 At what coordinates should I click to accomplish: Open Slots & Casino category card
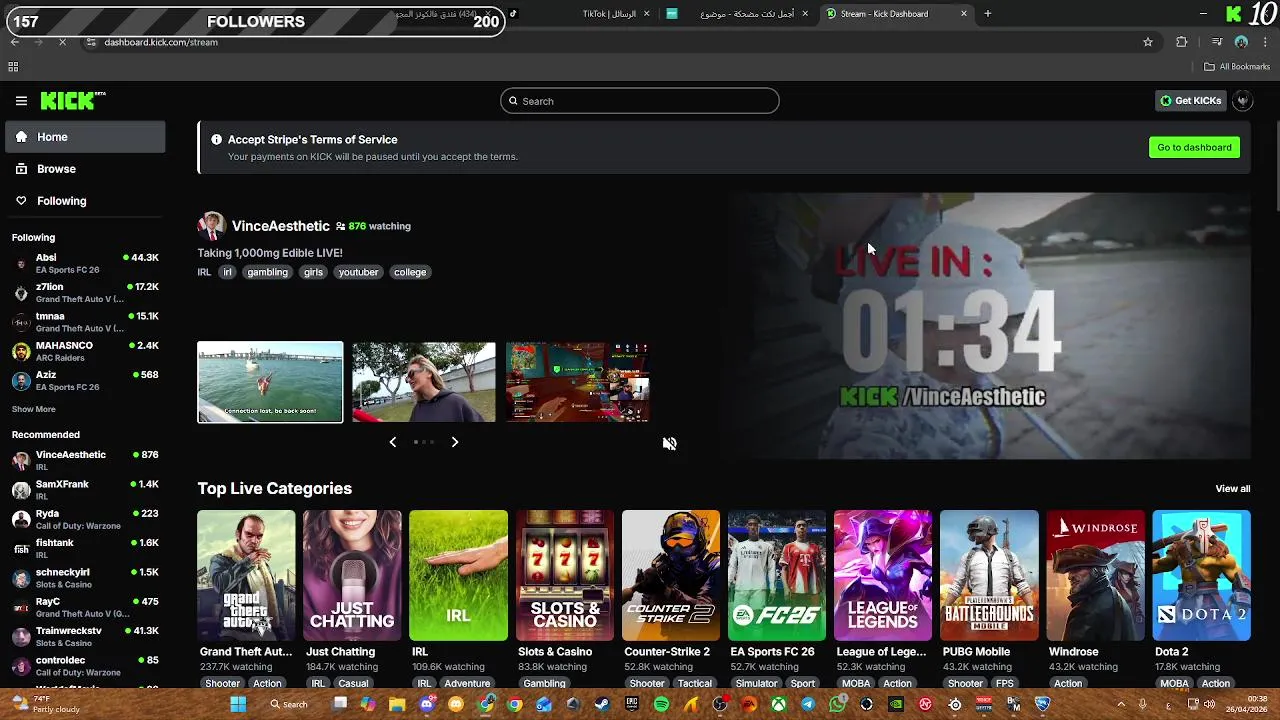coord(565,575)
